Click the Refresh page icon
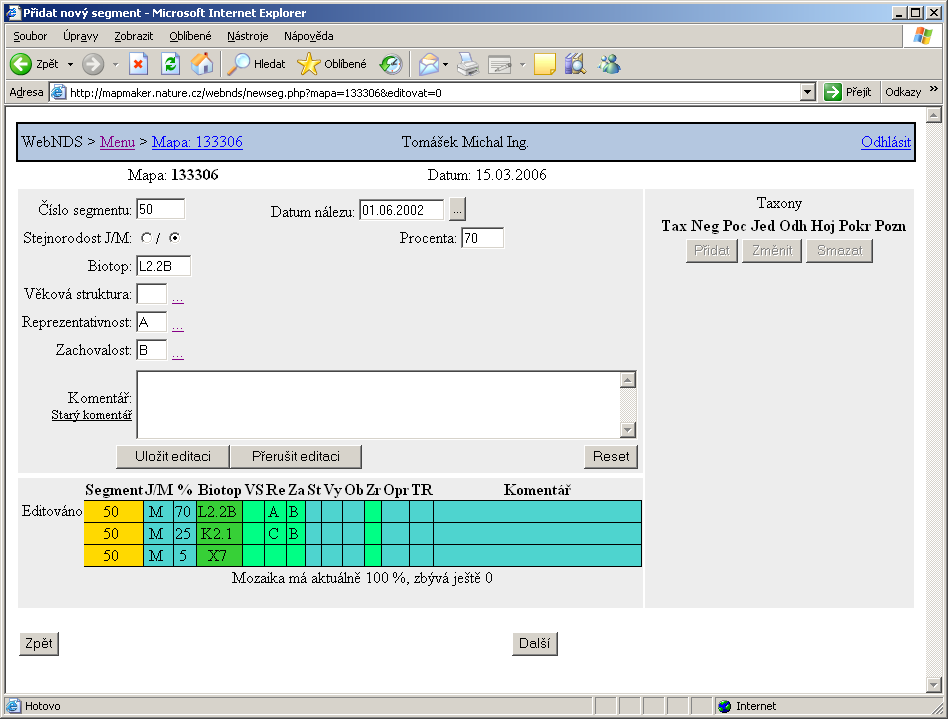 tap(170, 64)
